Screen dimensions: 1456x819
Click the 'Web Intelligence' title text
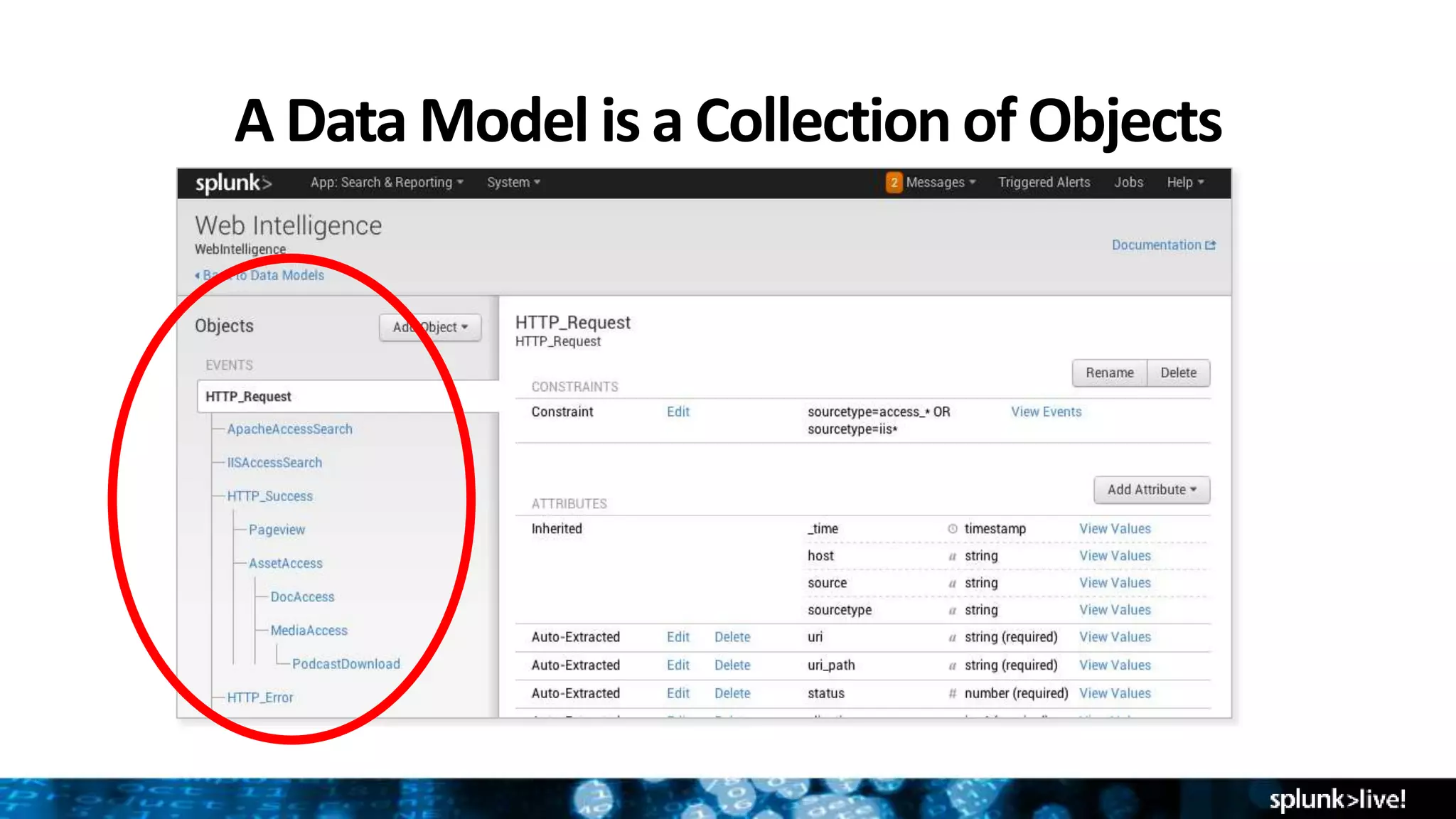(289, 225)
